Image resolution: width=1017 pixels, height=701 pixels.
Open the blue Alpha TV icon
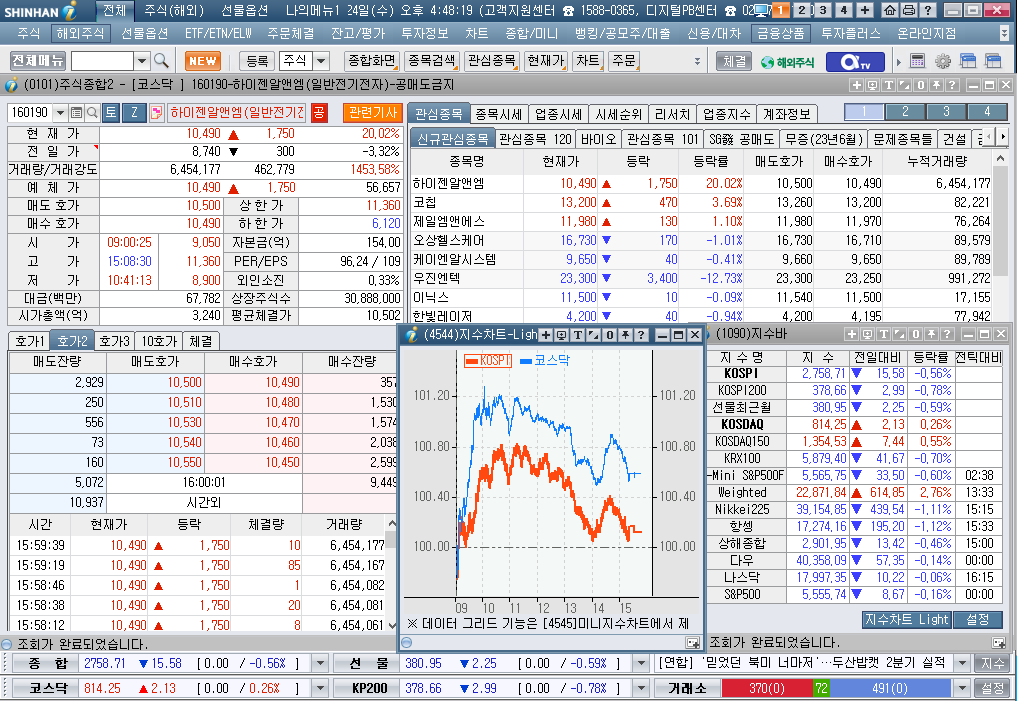pos(855,62)
